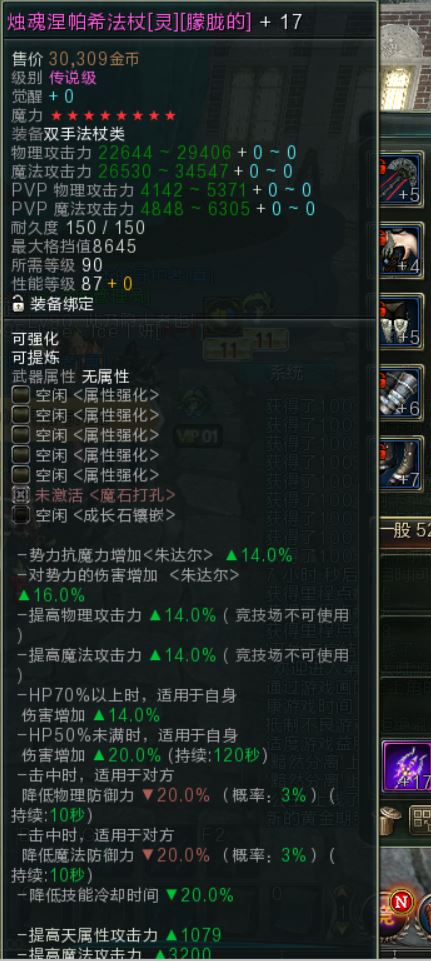Click the purple +17 staff item icon
Screen dimensions: 431x961
407,767
